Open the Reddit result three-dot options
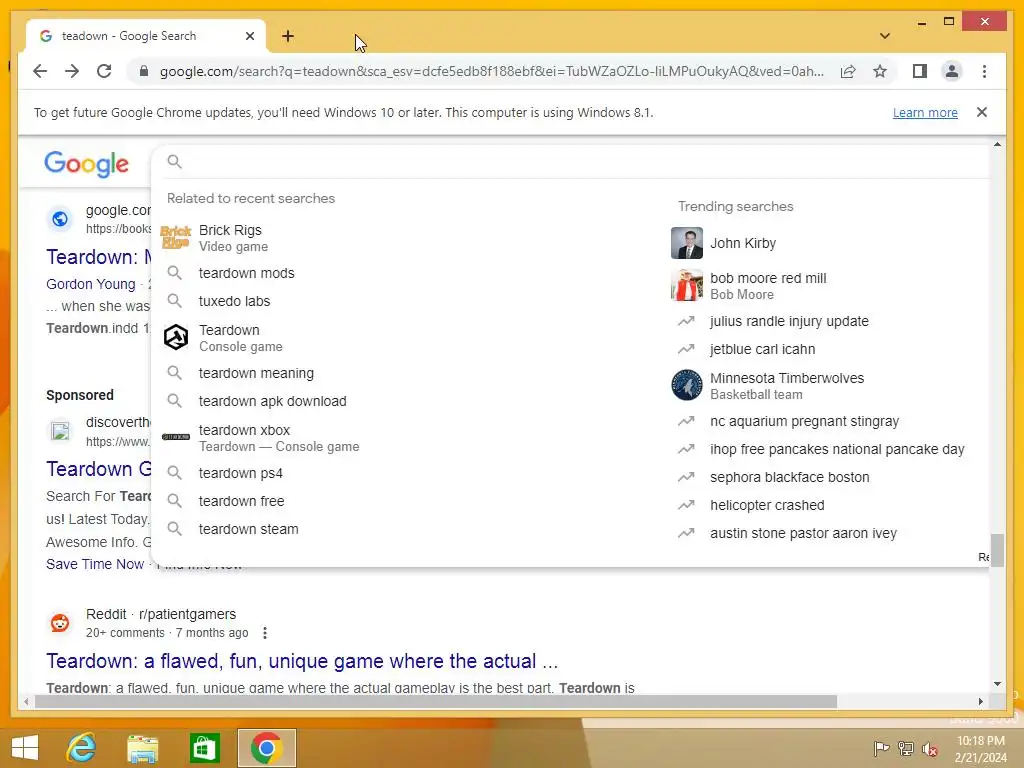Screen dimensions: 1024x768 264,633
